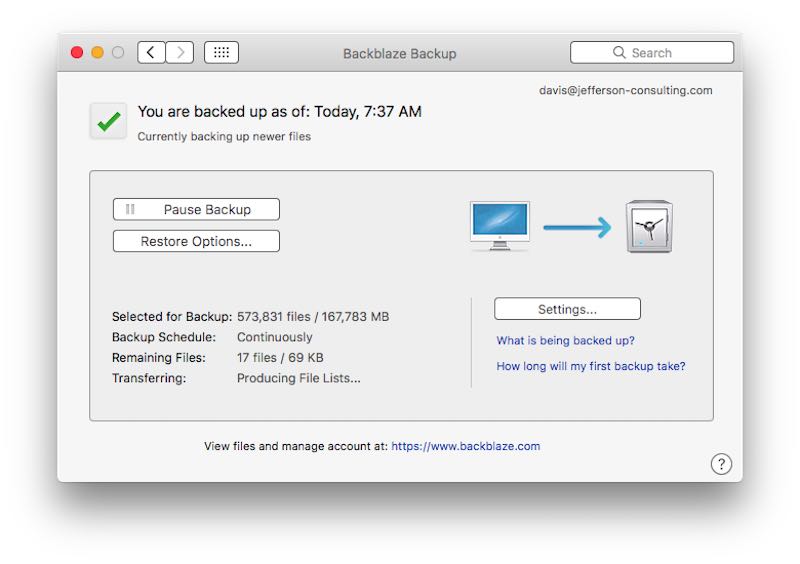Click the red close window button
Image resolution: width=800 pixels, height=564 pixels.
(77, 53)
